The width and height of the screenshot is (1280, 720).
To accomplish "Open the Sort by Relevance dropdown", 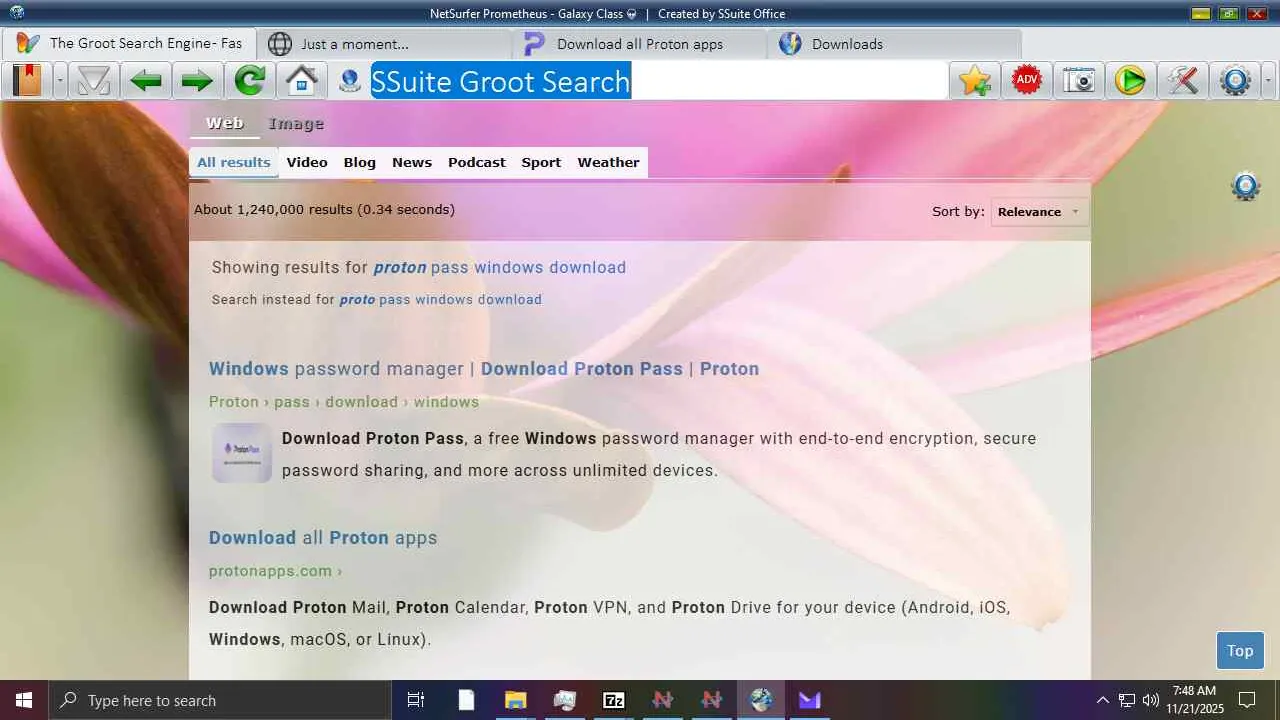I will click(x=1039, y=212).
